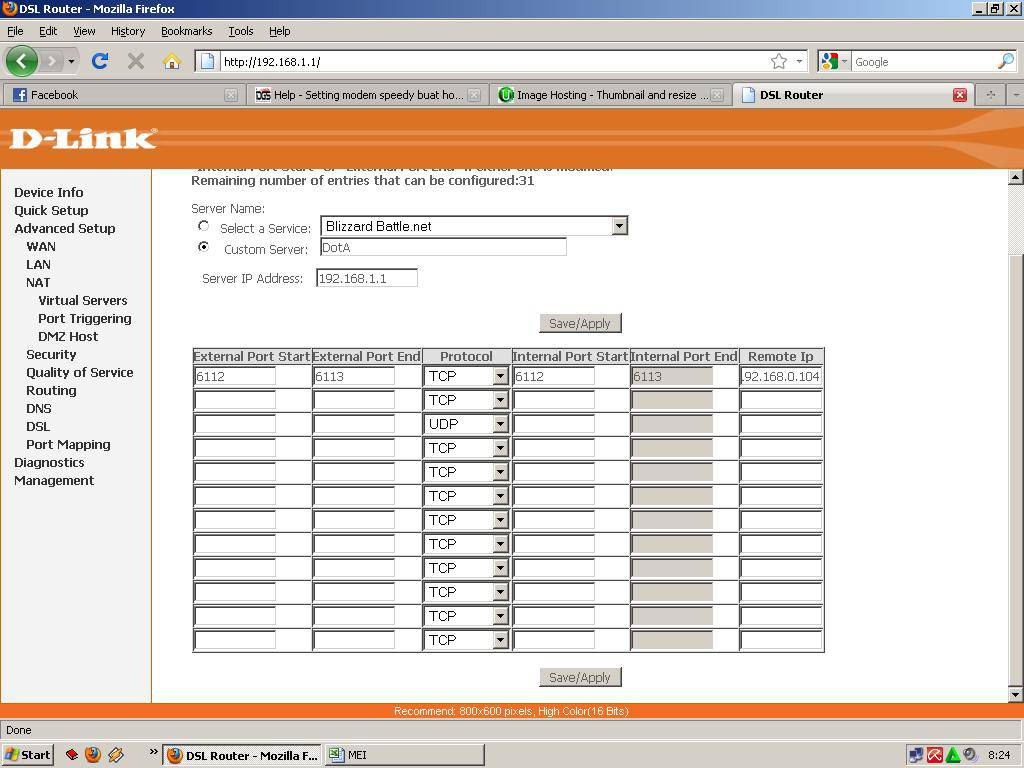Click the URL address bar

(x=494, y=61)
